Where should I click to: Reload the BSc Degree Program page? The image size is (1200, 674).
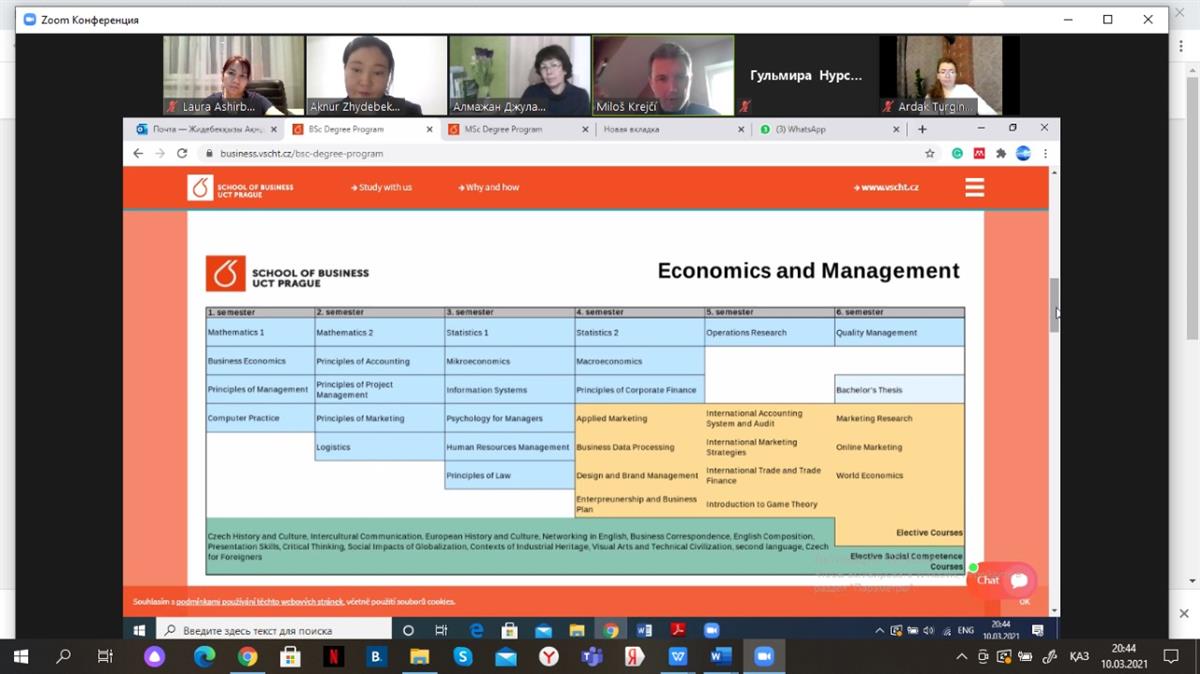[182, 154]
